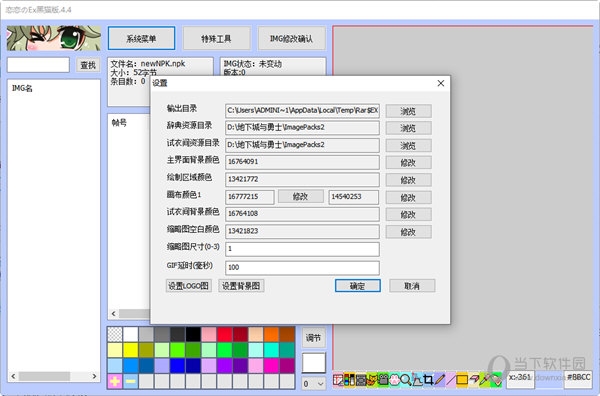The image size is (600, 396).
Task: Click the green frog camera icon
Action: (x=383, y=380)
